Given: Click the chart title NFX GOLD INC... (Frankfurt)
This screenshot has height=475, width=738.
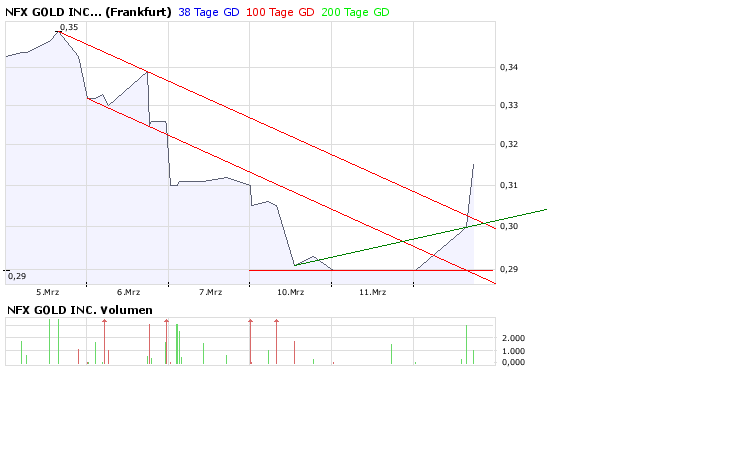Looking at the screenshot, I should [x=88, y=12].
